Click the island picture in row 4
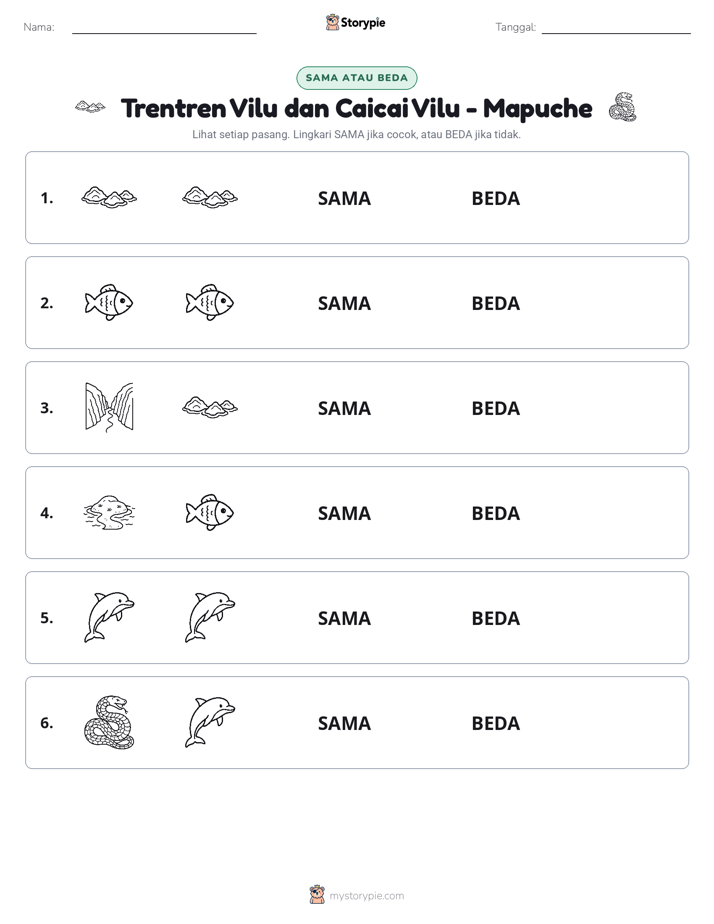 109,513
